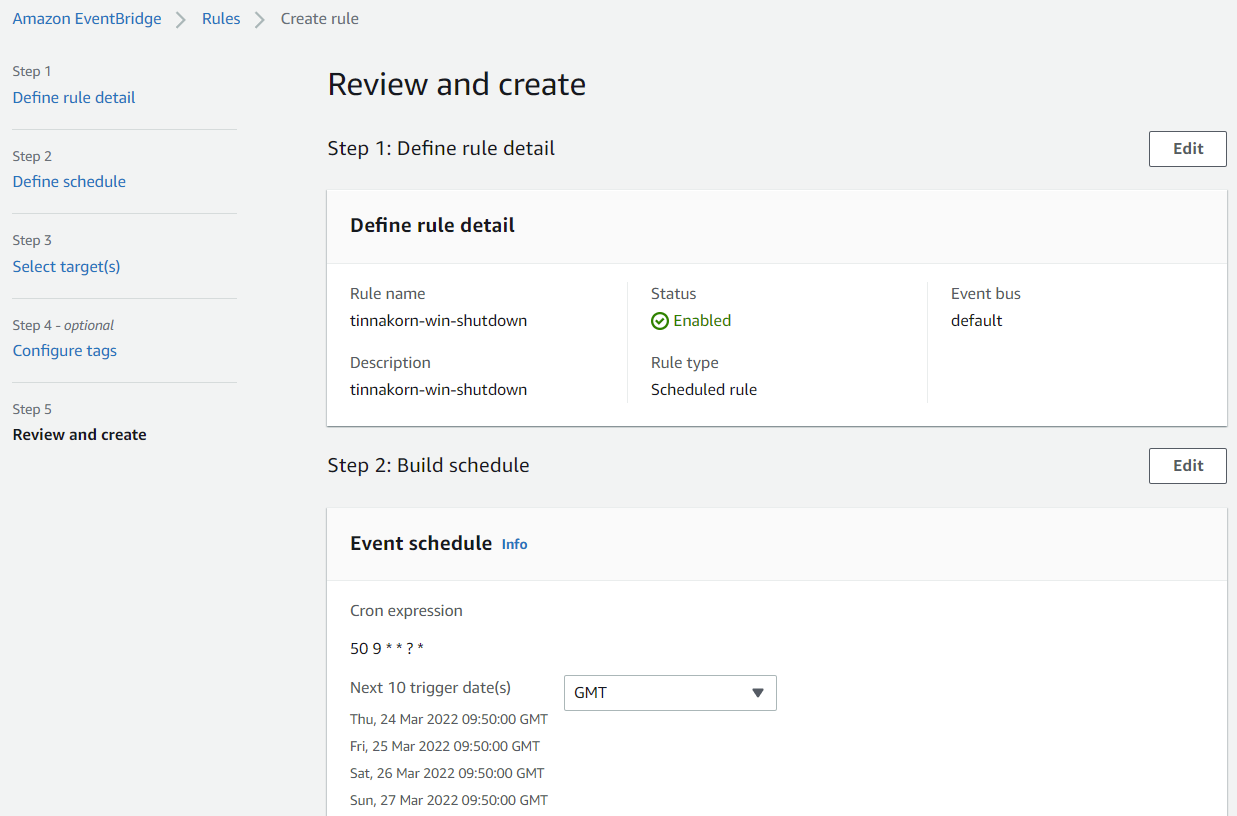1237x816 pixels.
Task: Open Step 4 Configure tags
Action: (65, 350)
